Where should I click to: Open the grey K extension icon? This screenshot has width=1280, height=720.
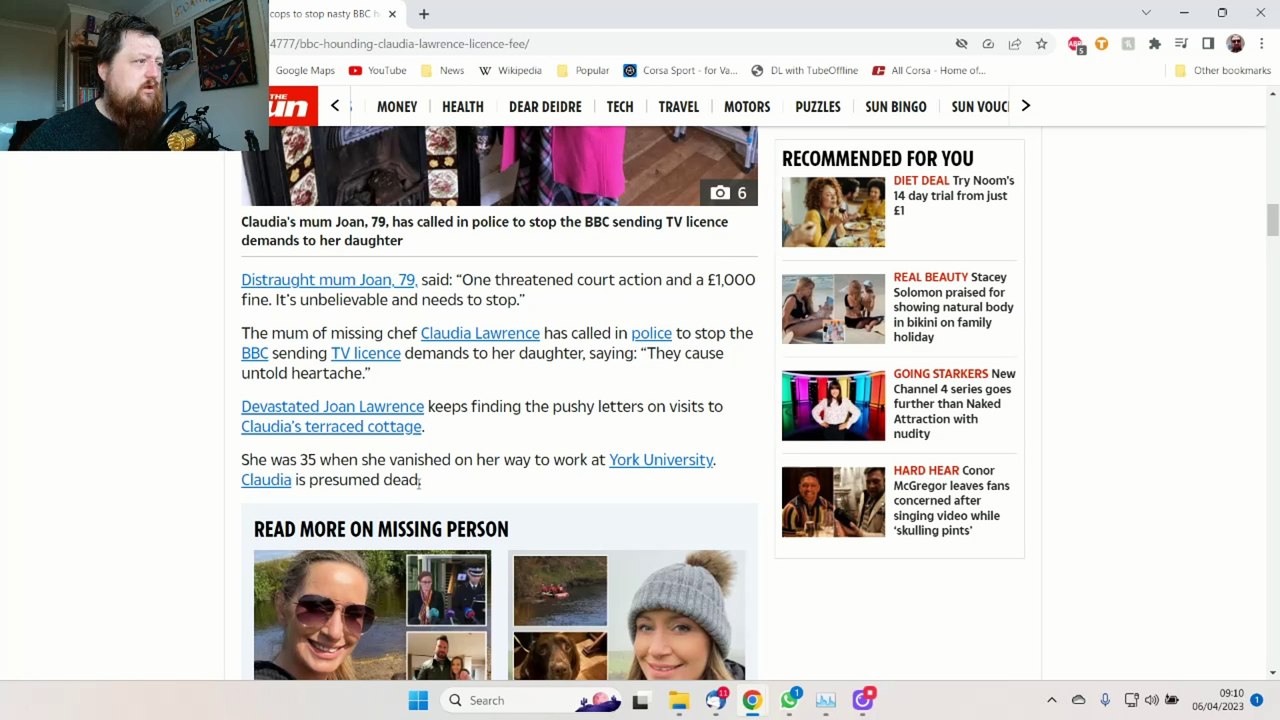coord(1128,44)
